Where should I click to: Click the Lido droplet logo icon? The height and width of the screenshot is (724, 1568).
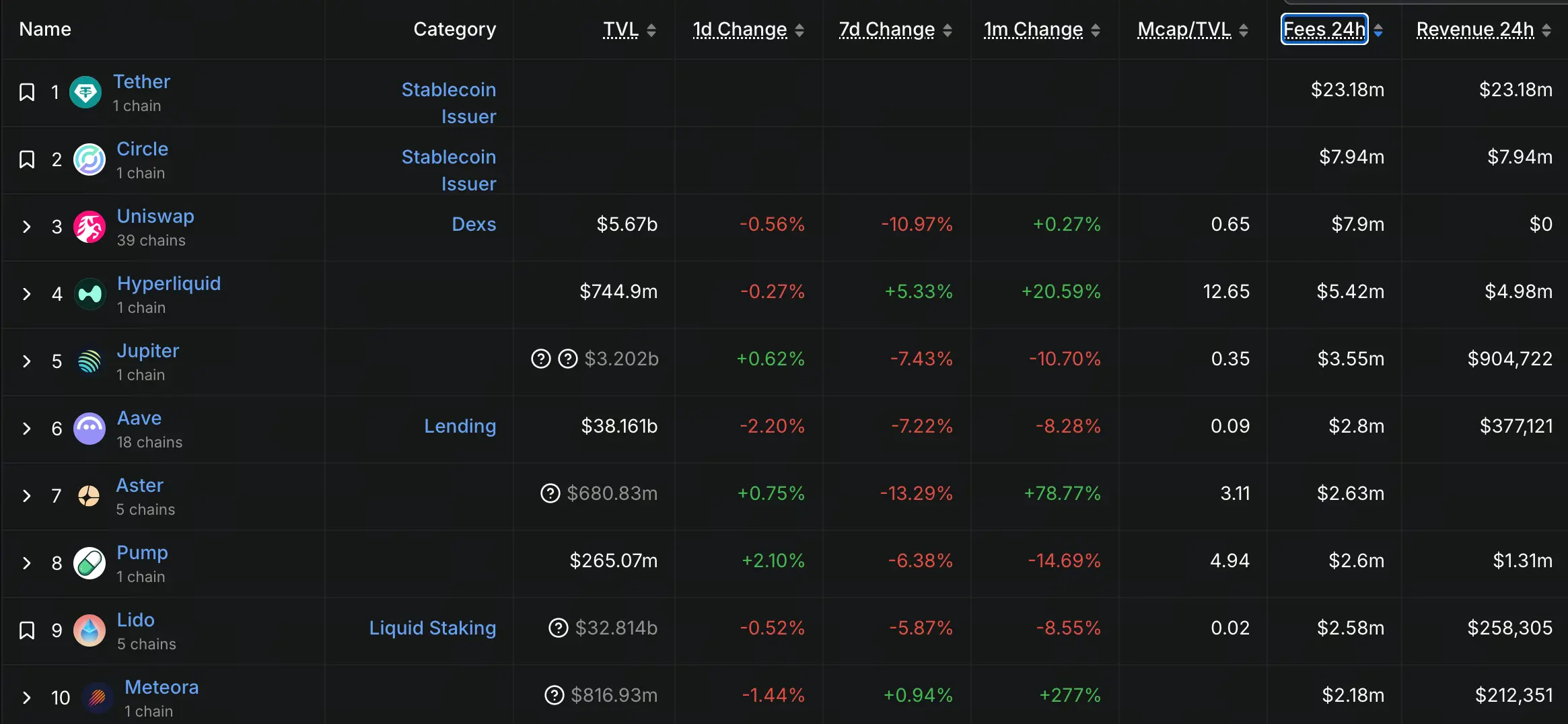pyautogui.click(x=90, y=630)
